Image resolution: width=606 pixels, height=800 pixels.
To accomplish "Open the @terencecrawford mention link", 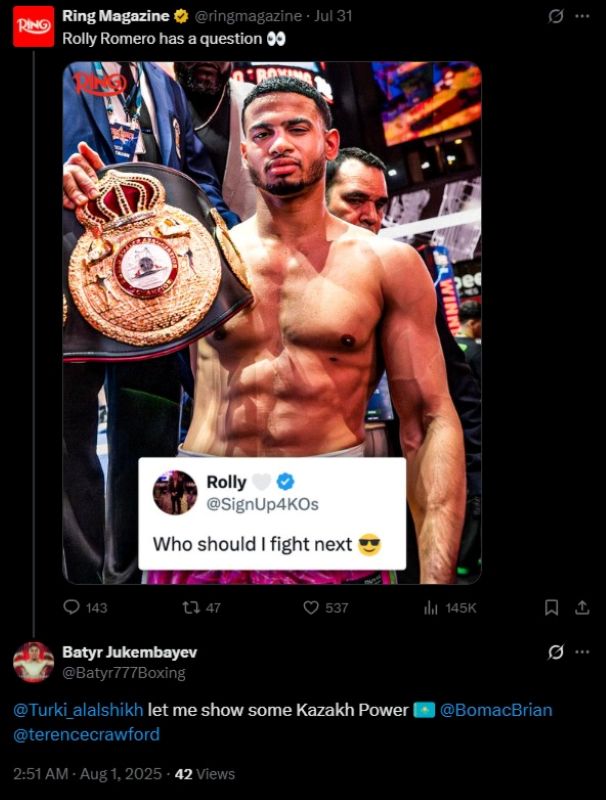I will point(86,734).
